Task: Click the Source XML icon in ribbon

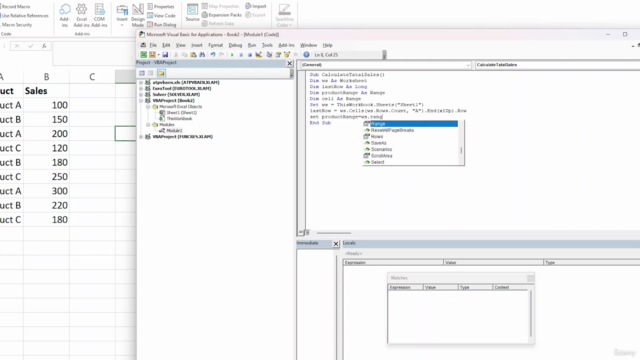Action: point(192,12)
